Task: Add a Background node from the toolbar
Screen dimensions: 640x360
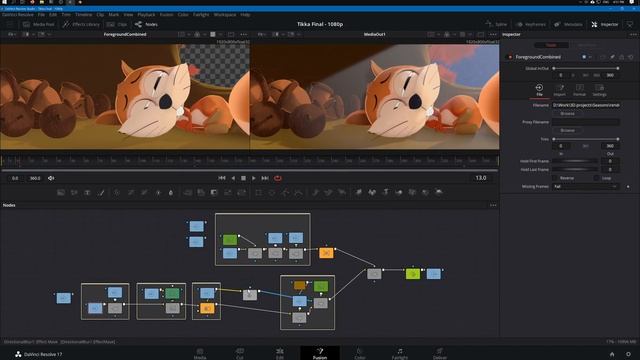Action: pyautogui.click(x=61, y=192)
